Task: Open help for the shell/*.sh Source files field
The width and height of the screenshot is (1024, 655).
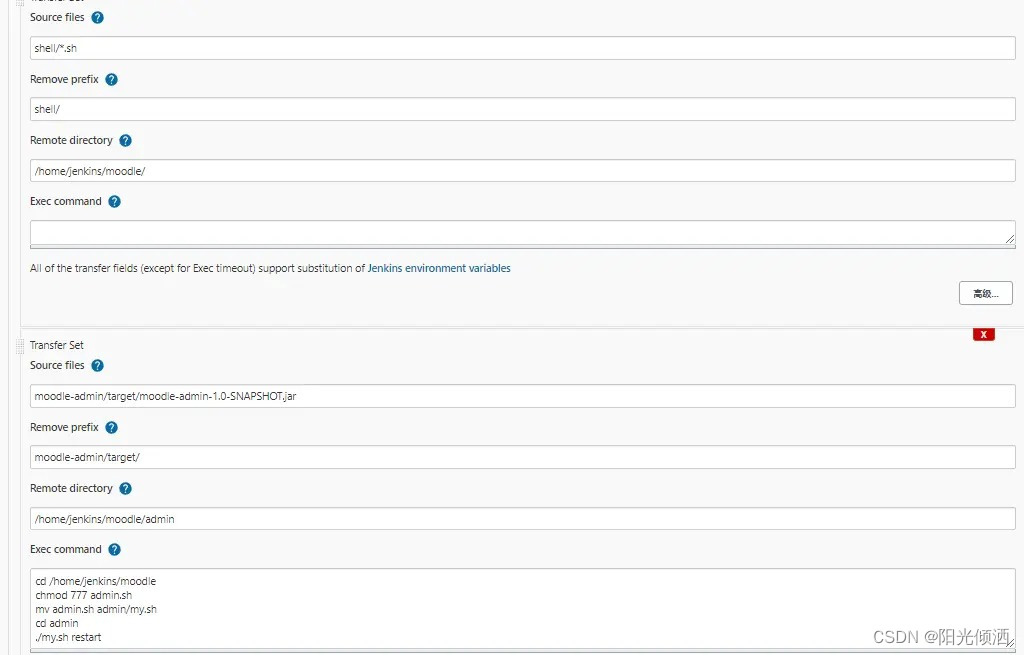Action: click(x=97, y=17)
